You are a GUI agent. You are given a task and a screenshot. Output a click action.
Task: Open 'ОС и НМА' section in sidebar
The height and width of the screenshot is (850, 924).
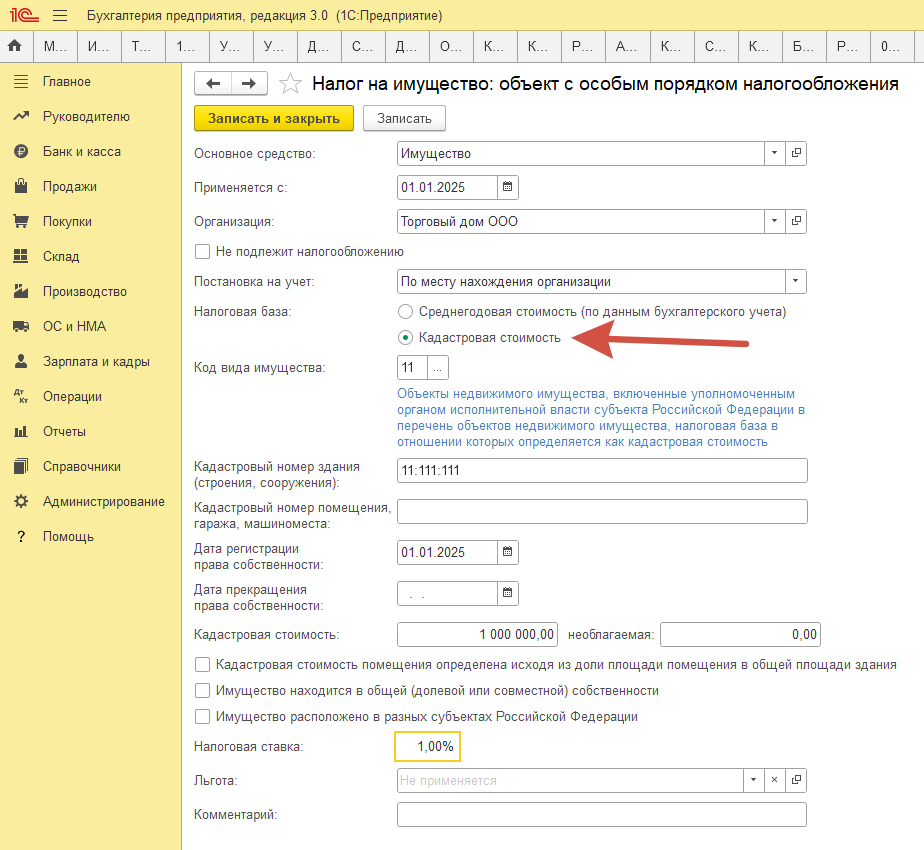click(x=74, y=327)
